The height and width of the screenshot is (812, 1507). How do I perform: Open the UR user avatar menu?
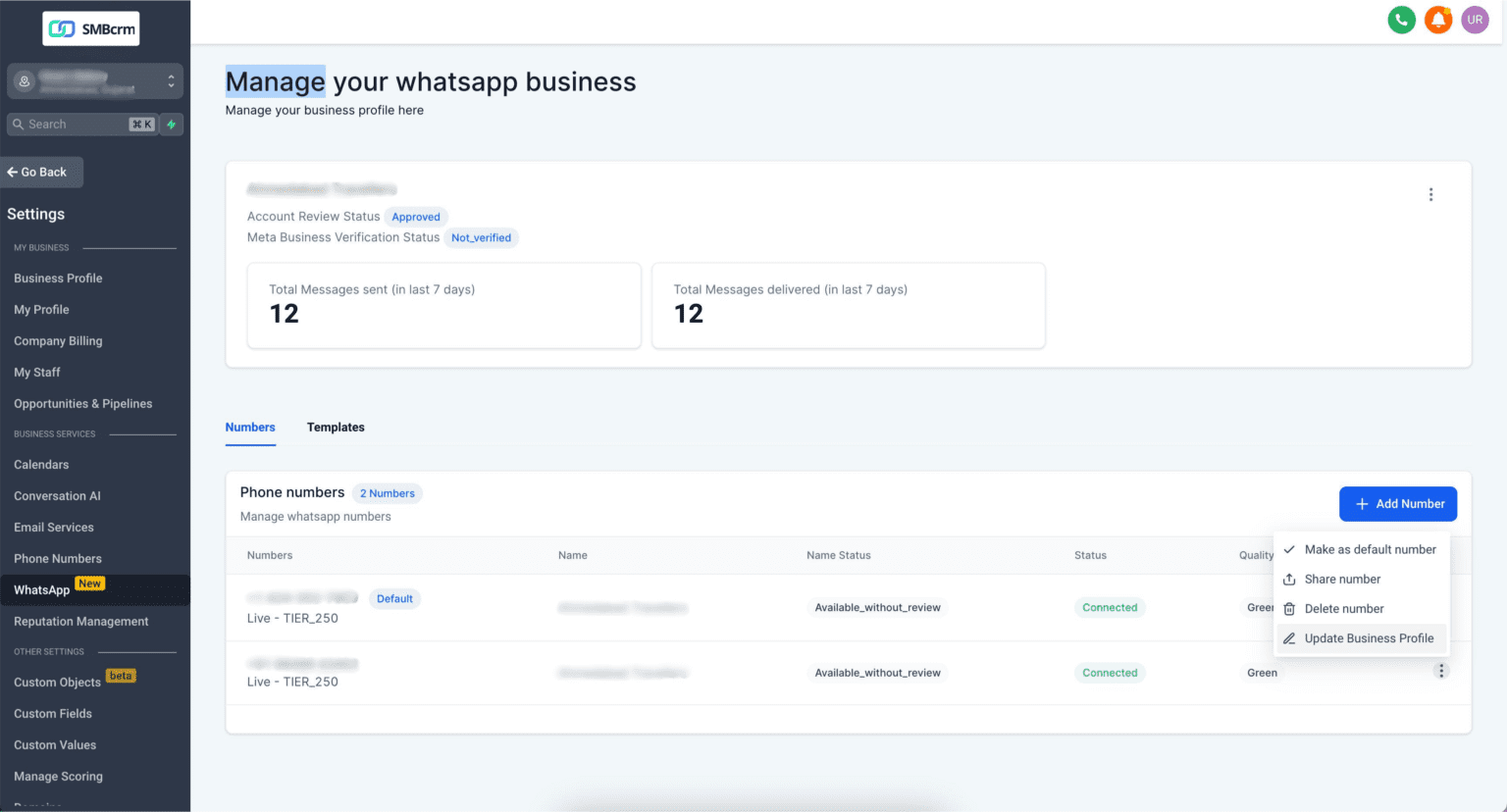[1475, 20]
